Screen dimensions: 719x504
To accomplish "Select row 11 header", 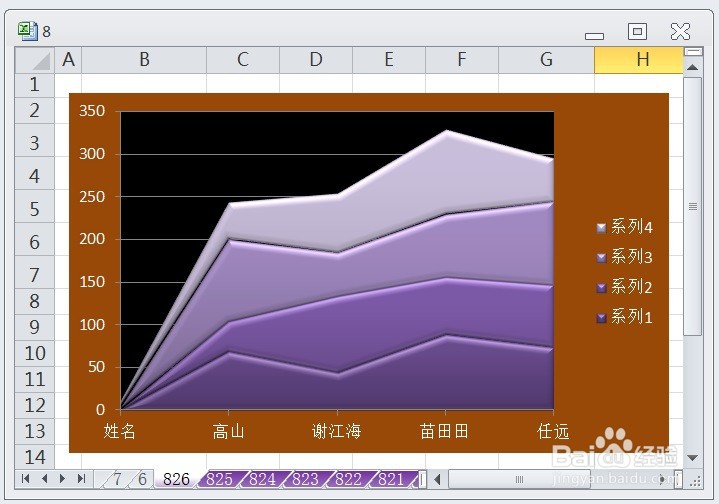I will coord(34,379).
